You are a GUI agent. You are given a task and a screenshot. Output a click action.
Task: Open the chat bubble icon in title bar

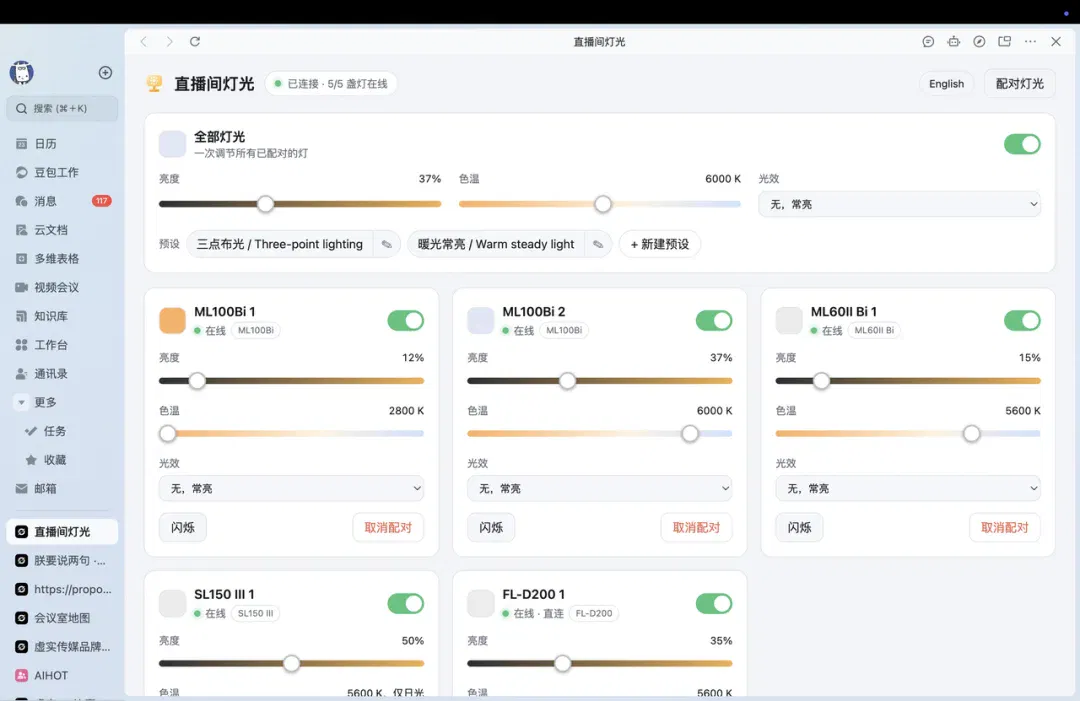(x=928, y=41)
